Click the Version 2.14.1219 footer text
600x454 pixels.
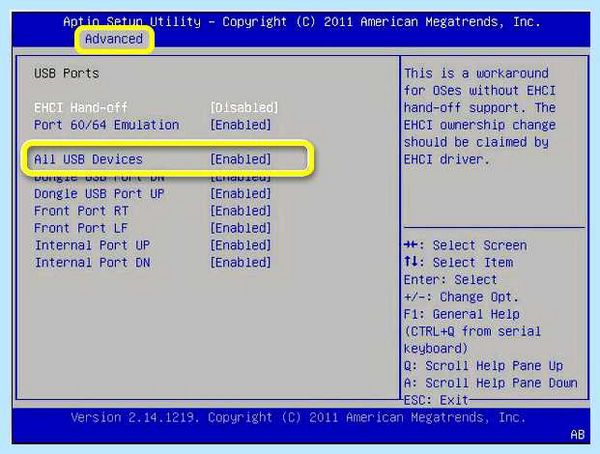pos(298,417)
